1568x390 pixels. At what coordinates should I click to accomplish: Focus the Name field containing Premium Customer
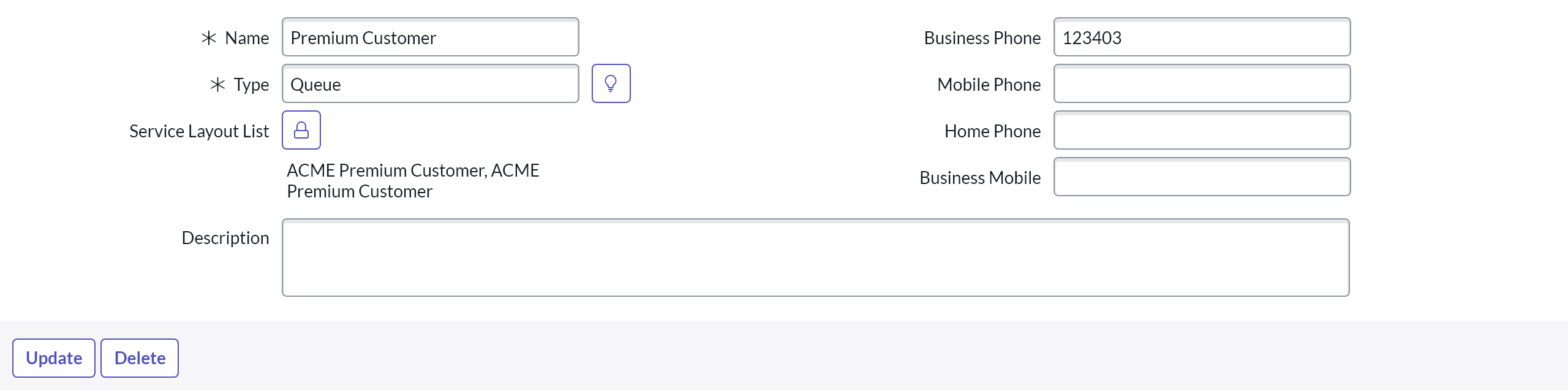coord(430,37)
